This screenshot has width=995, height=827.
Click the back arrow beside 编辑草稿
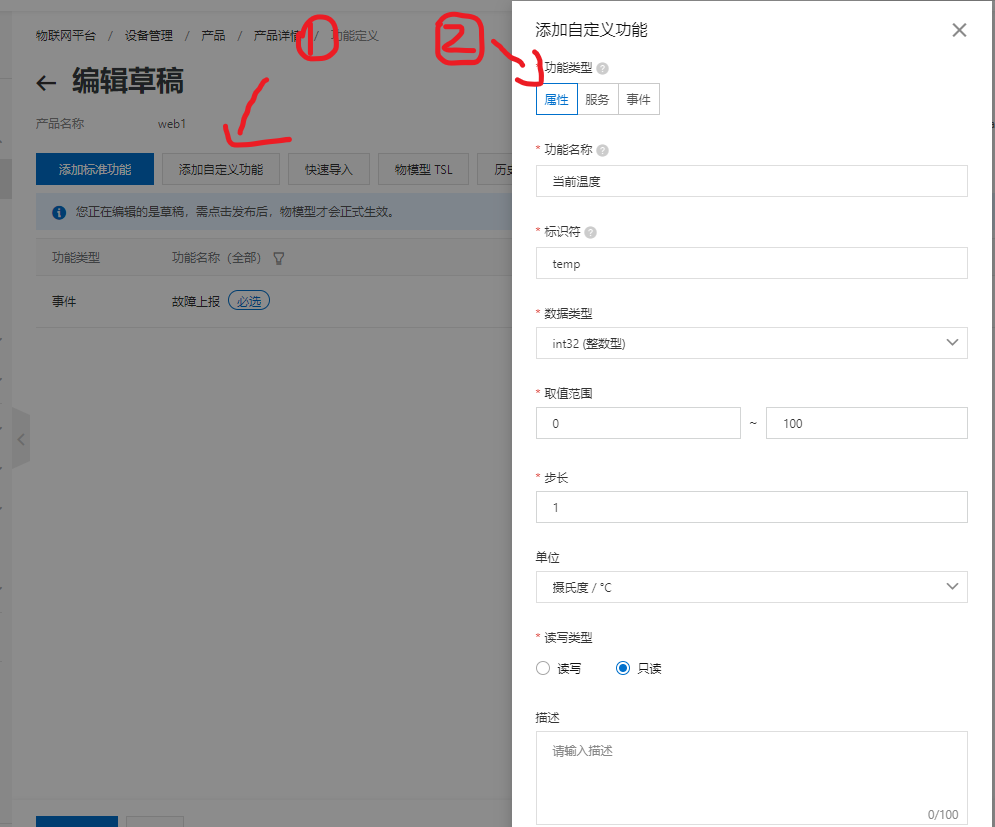[x=46, y=83]
